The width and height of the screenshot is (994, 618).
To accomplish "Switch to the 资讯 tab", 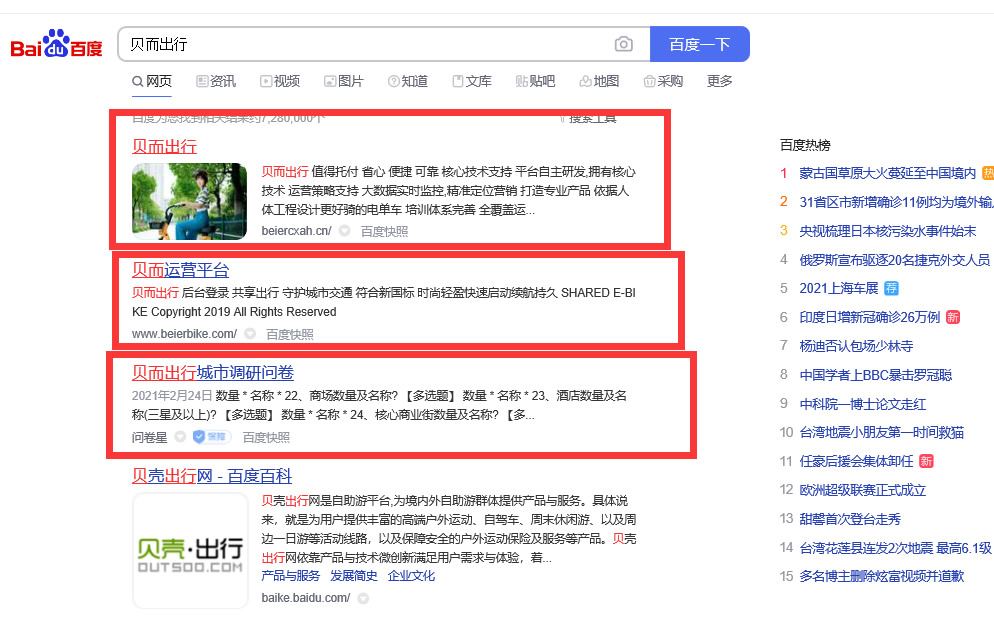I will click(x=216, y=81).
